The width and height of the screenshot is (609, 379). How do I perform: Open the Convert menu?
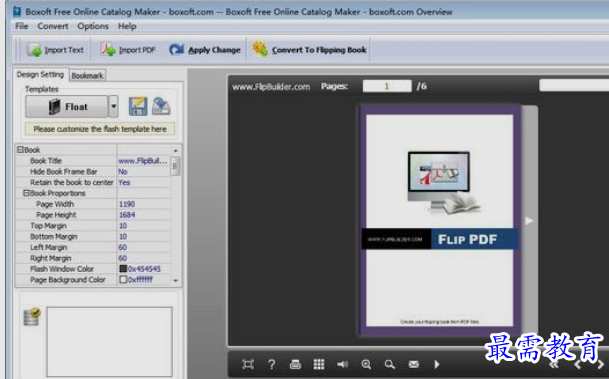point(53,26)
